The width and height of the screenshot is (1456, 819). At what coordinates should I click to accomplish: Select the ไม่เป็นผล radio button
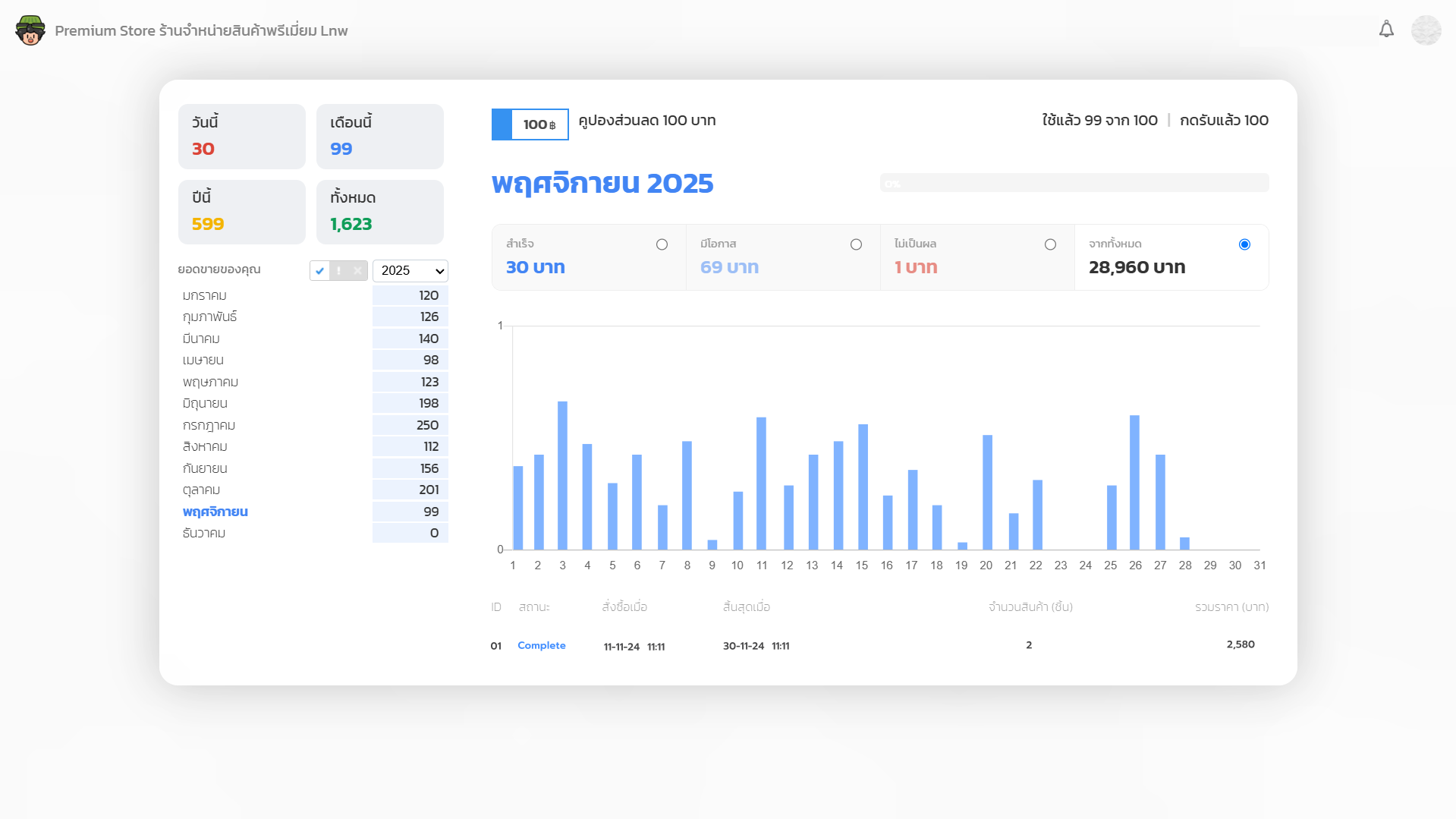(1050, 244)
